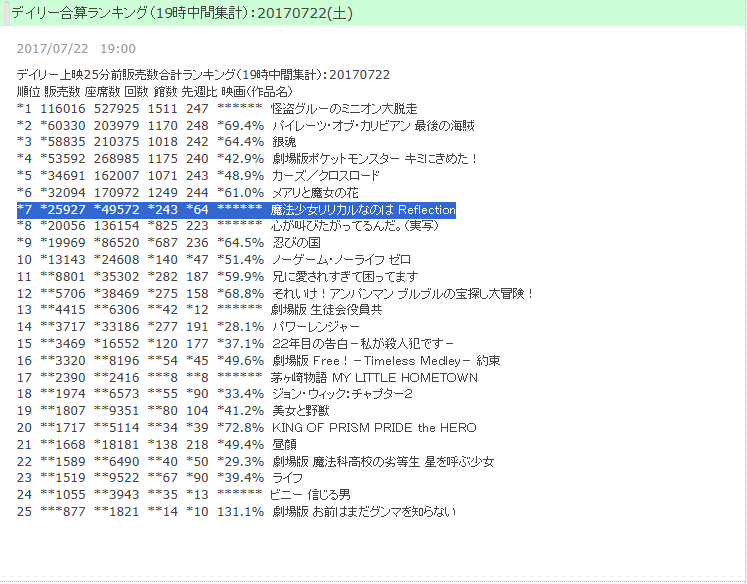
Task: Select sales value **1807
Action: 63,411
